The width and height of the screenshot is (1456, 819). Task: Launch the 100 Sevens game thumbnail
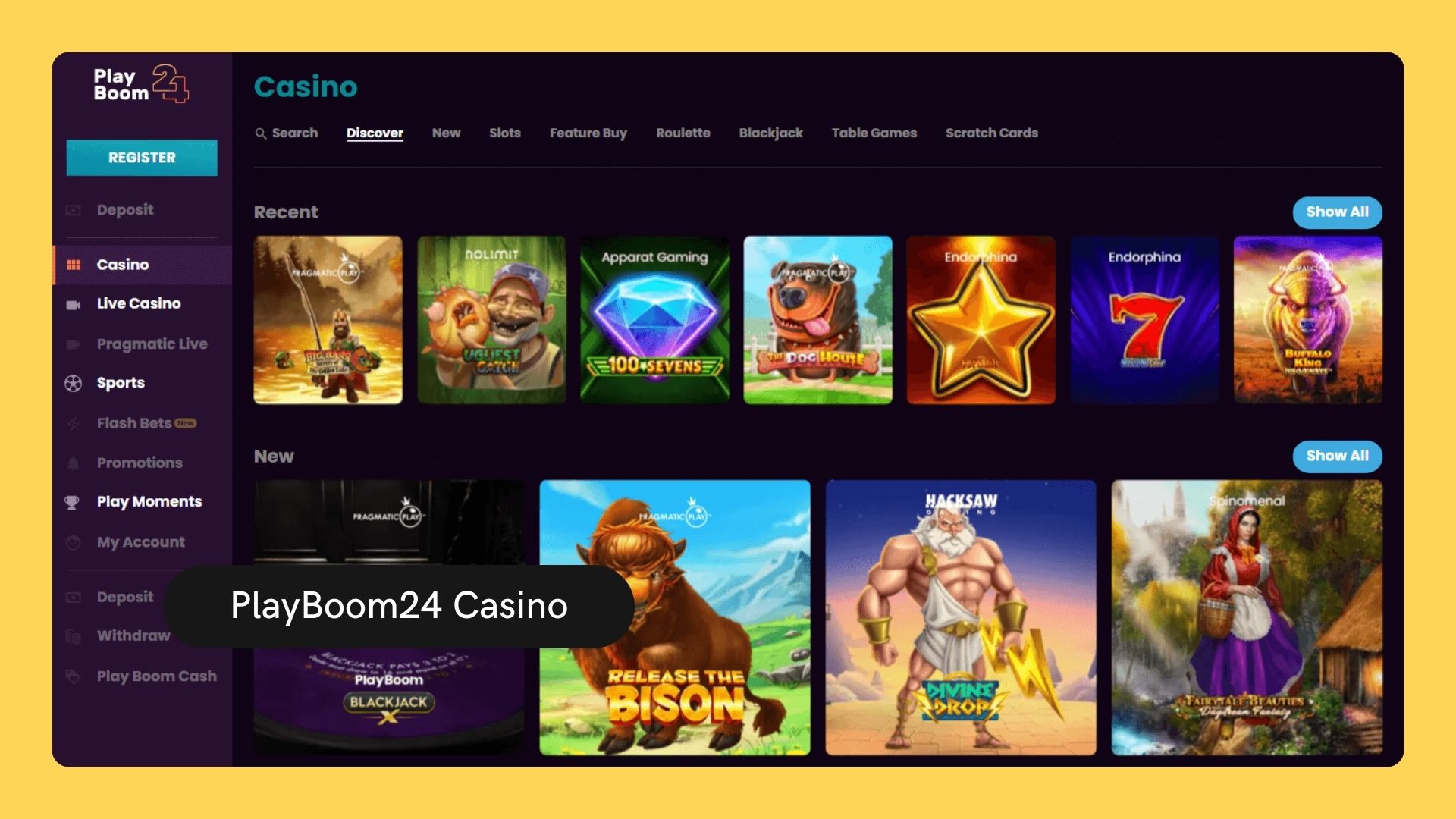(x=654, y=319)
